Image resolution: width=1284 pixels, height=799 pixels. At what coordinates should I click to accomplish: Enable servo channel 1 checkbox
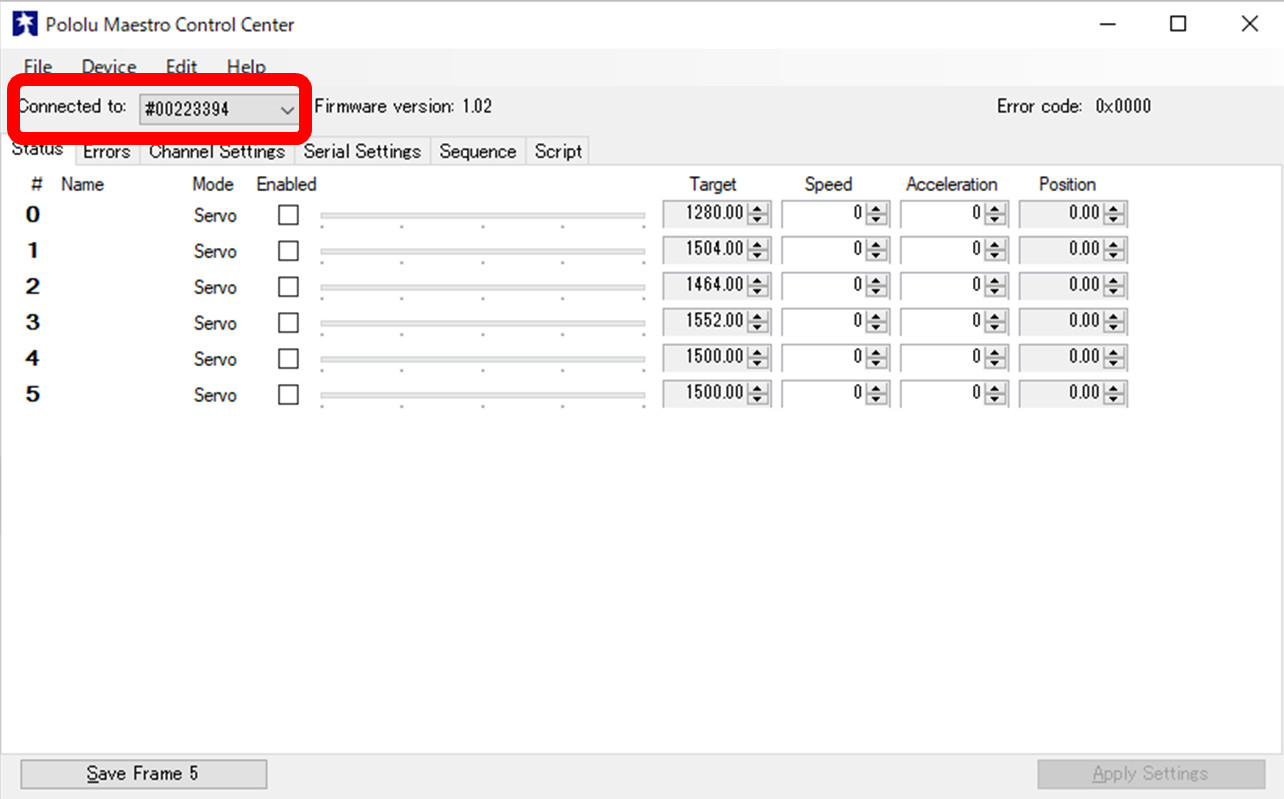click(288, 251)
